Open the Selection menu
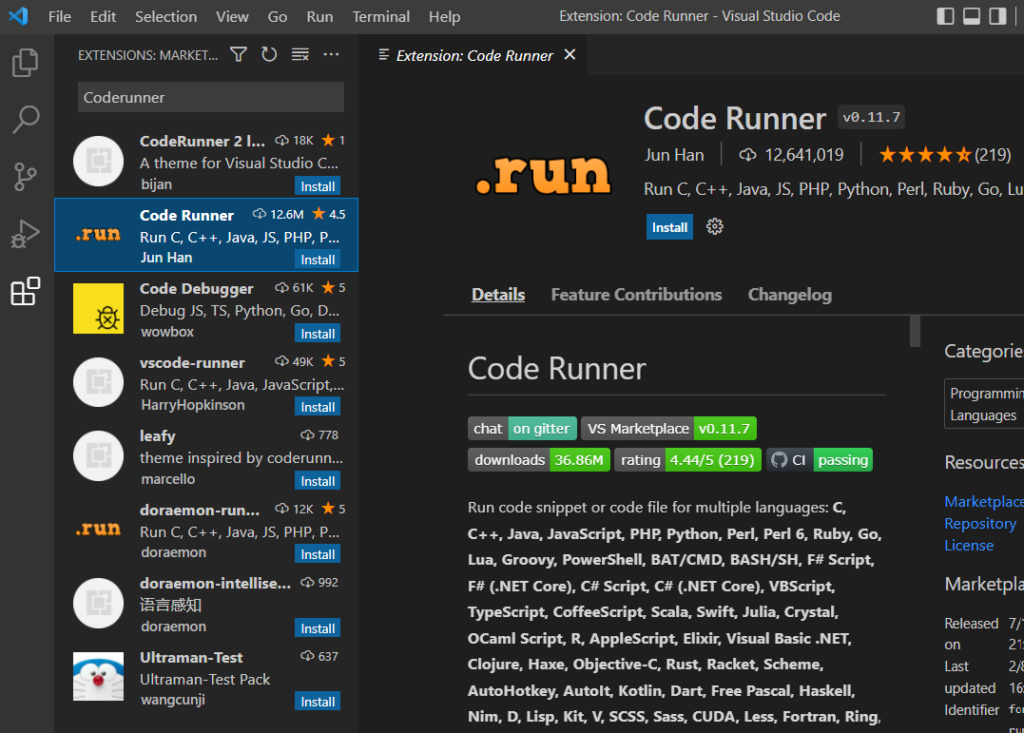1024x733 pixels. [166, 16]
